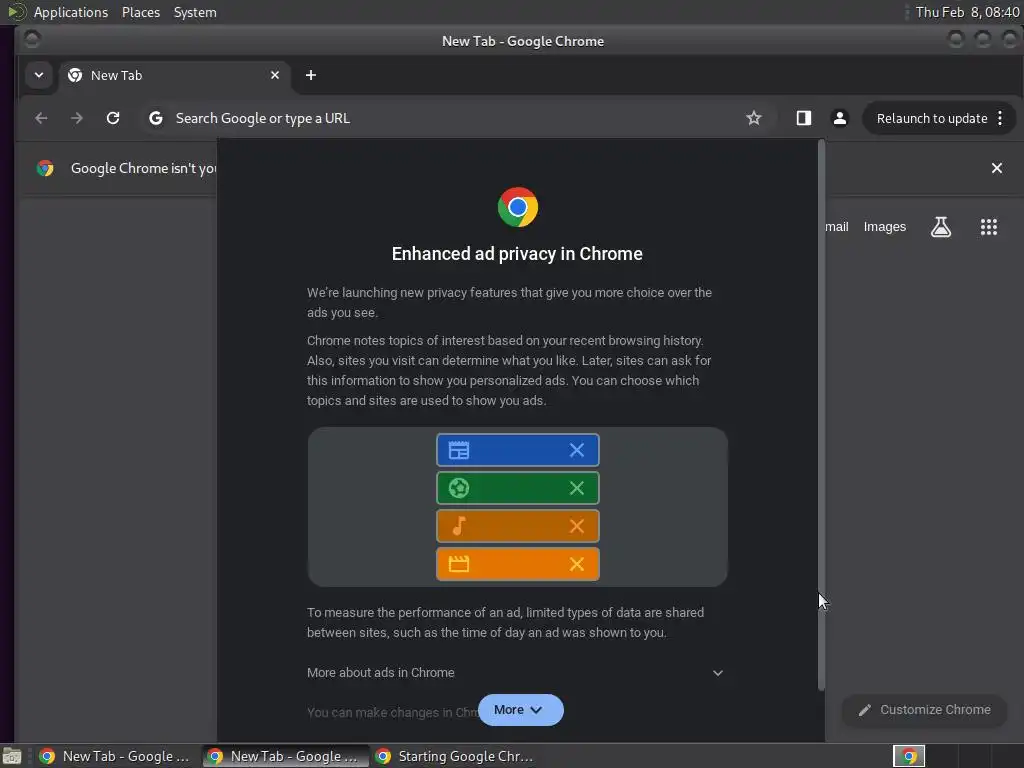Click the Customize Chrome button
This screenshot has height=768, width=1024.
(924, 710)
